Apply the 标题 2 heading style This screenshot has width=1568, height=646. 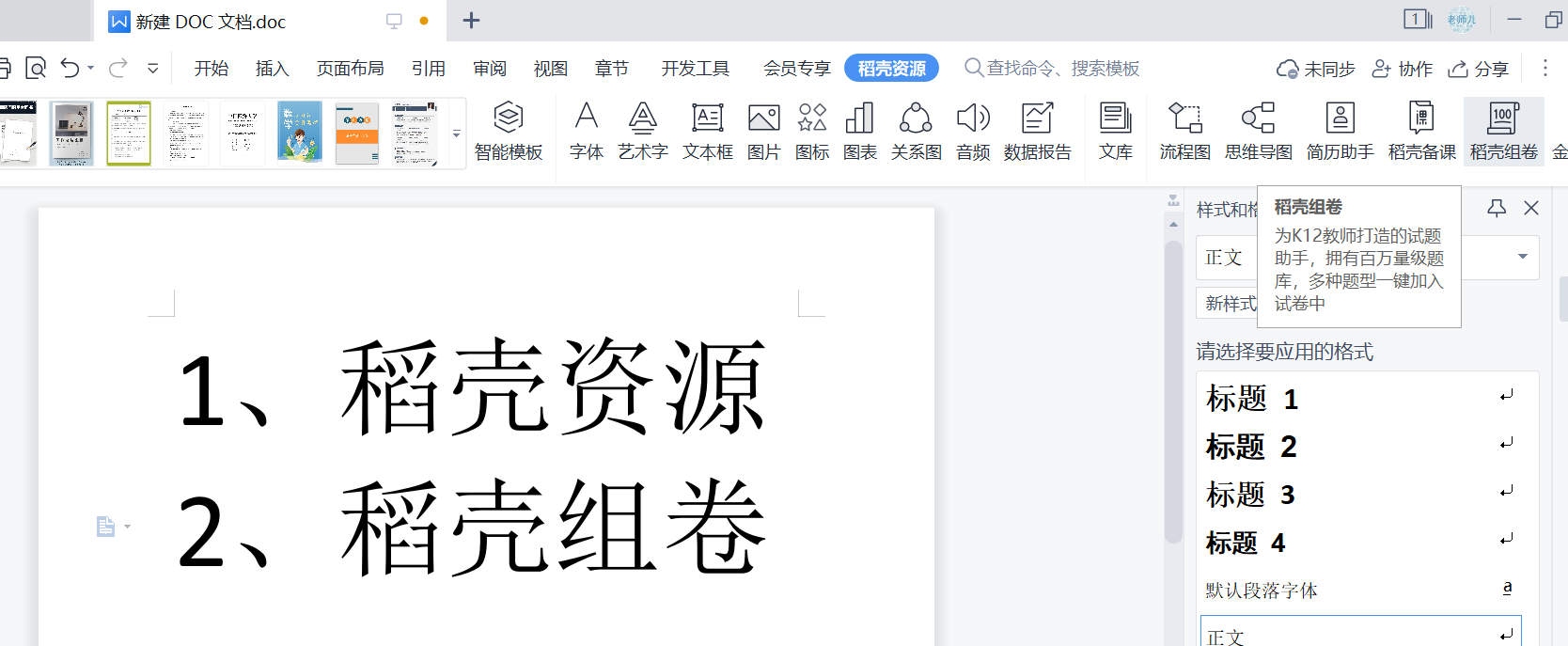coord(1359,447)
